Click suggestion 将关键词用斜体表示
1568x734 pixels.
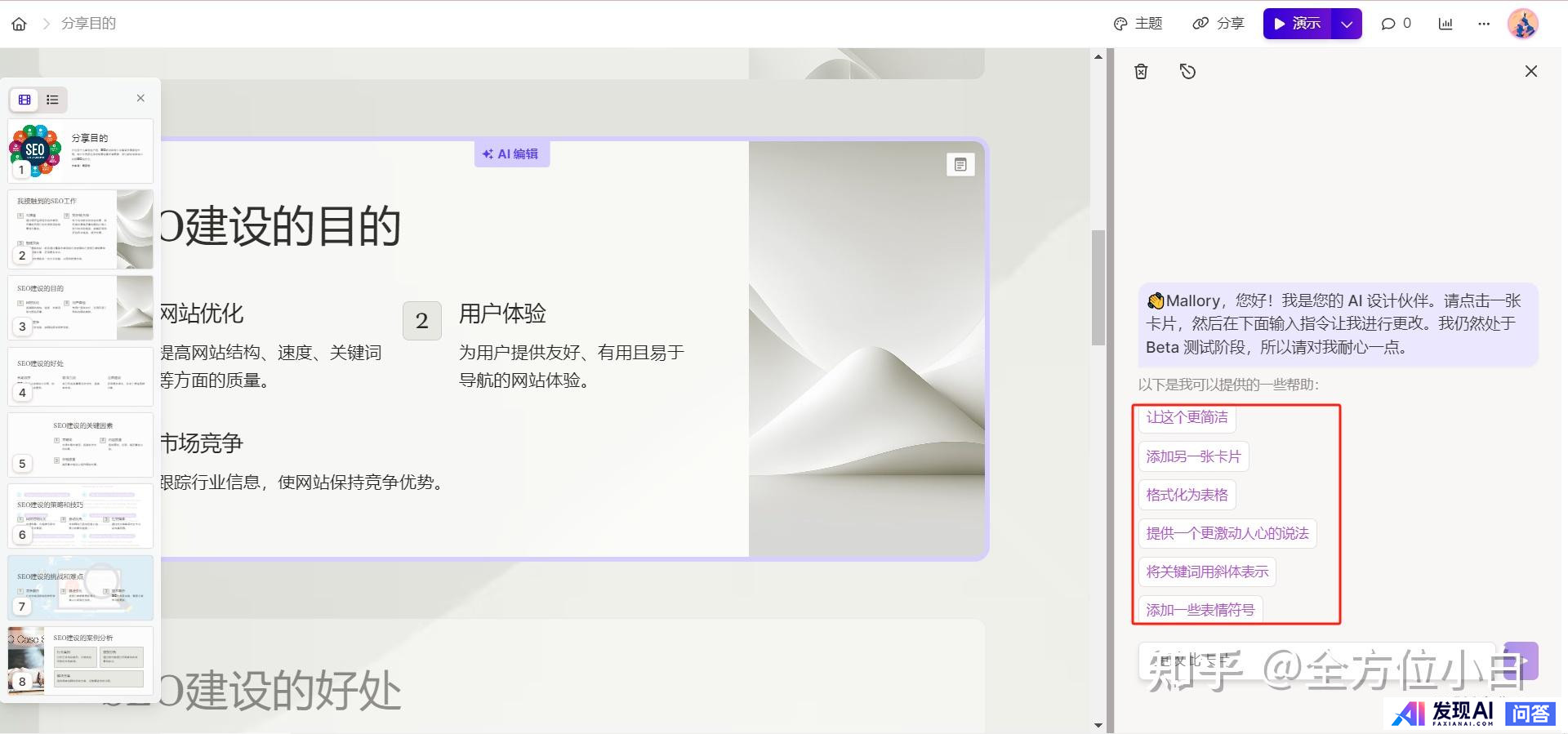(x=1207, y=572)
